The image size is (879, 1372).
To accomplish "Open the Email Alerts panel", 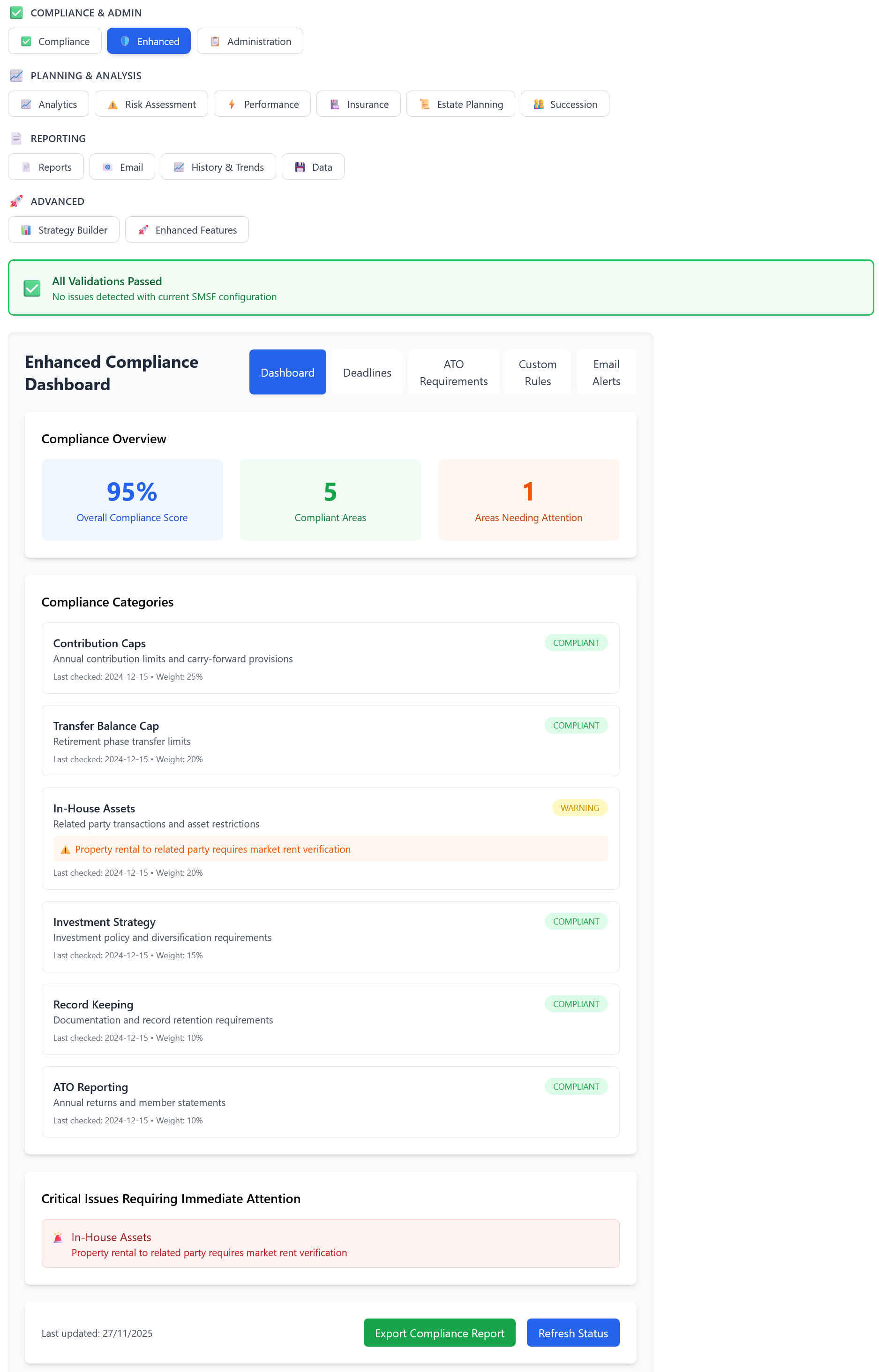I will click(x=606, y=371).
